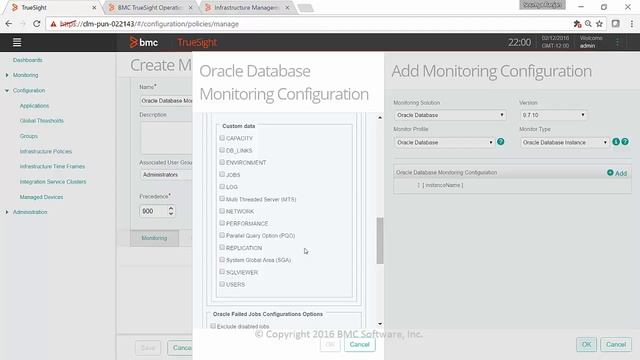Viewport: 640px width, 360px height.
Task: Enable Multi Threaded Server (MTS) checkbox
Action: point(222,199)
